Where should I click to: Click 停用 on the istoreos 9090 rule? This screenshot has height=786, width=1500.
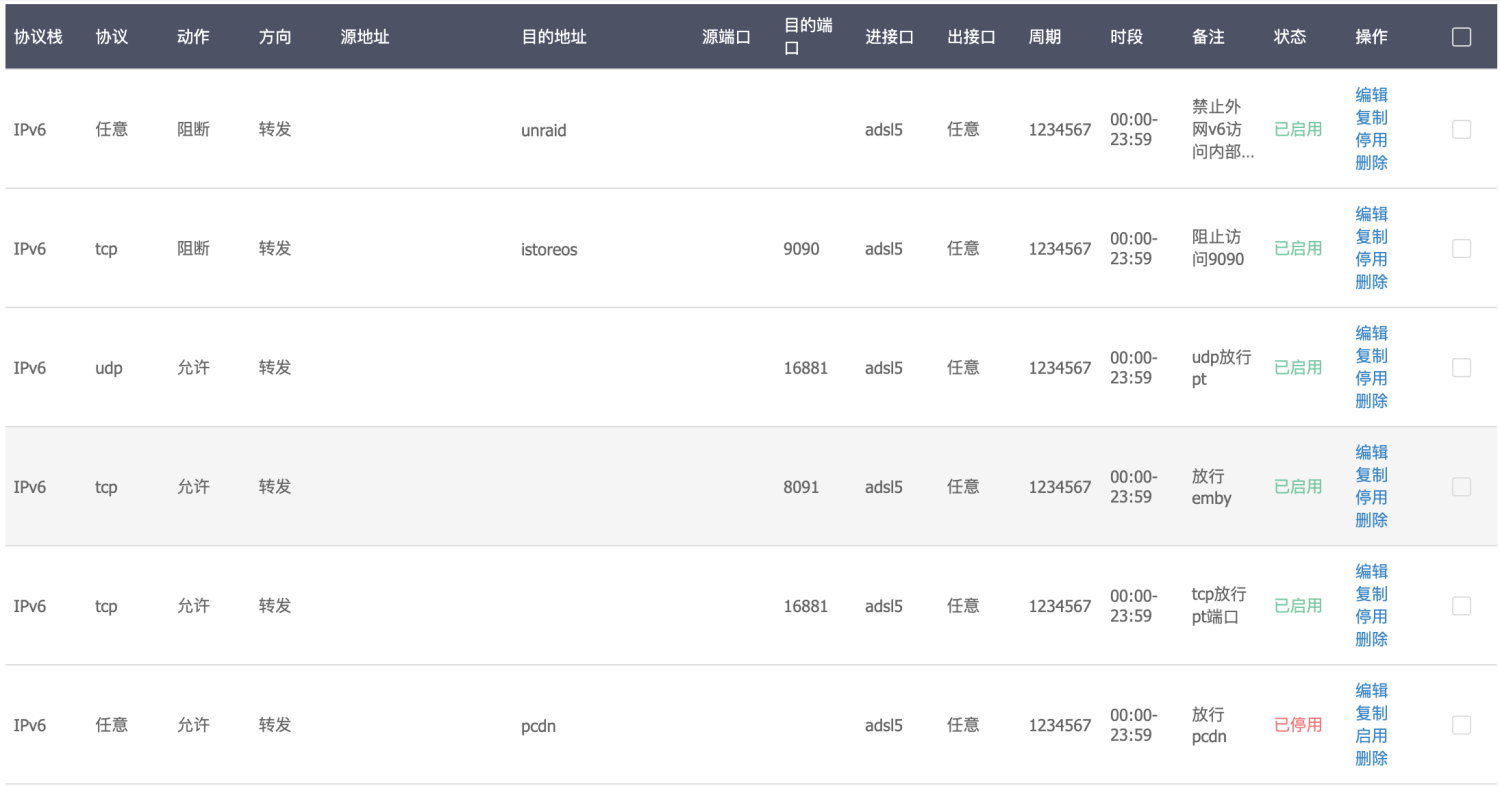tap(1371, 259)
